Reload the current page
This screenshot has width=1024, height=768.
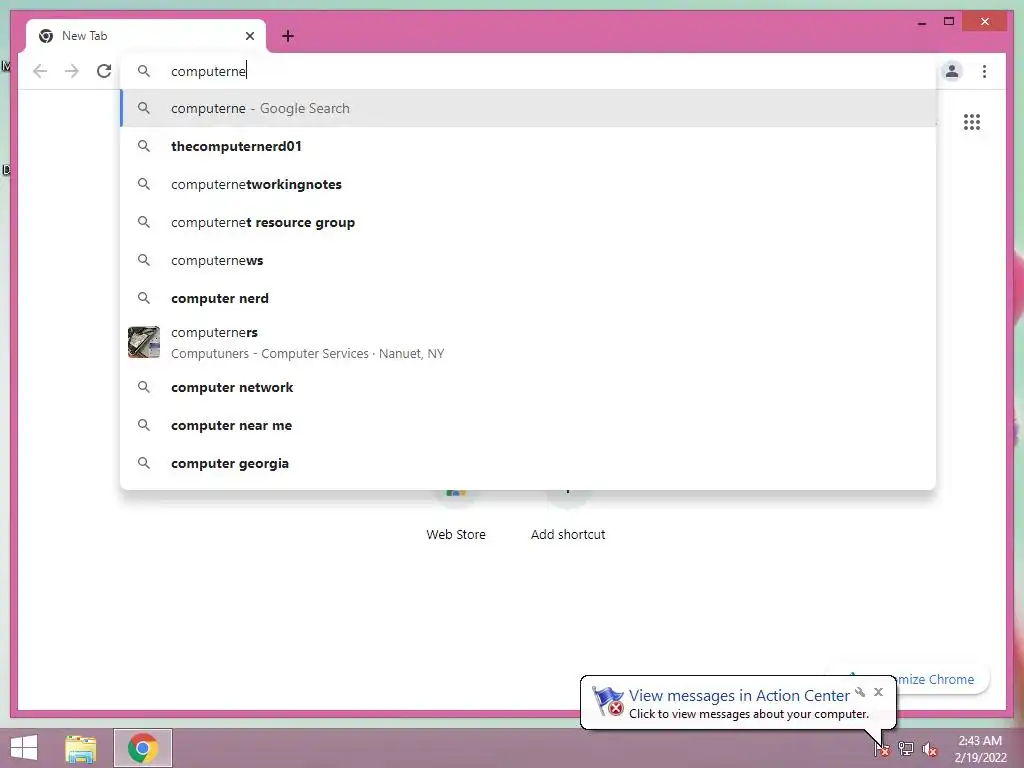coord(104,71)
